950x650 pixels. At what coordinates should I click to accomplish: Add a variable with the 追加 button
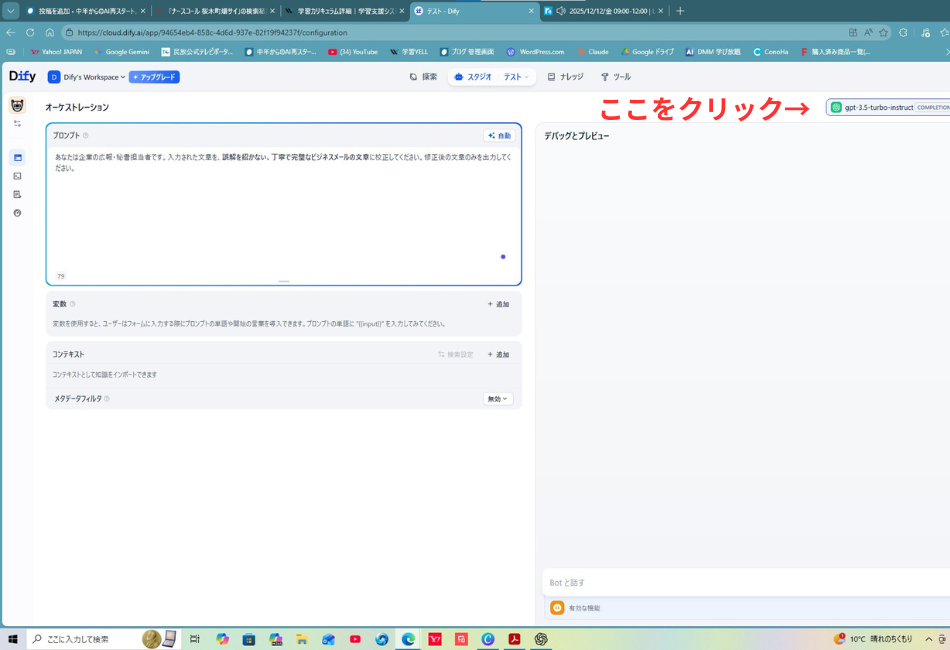(498, 303)
